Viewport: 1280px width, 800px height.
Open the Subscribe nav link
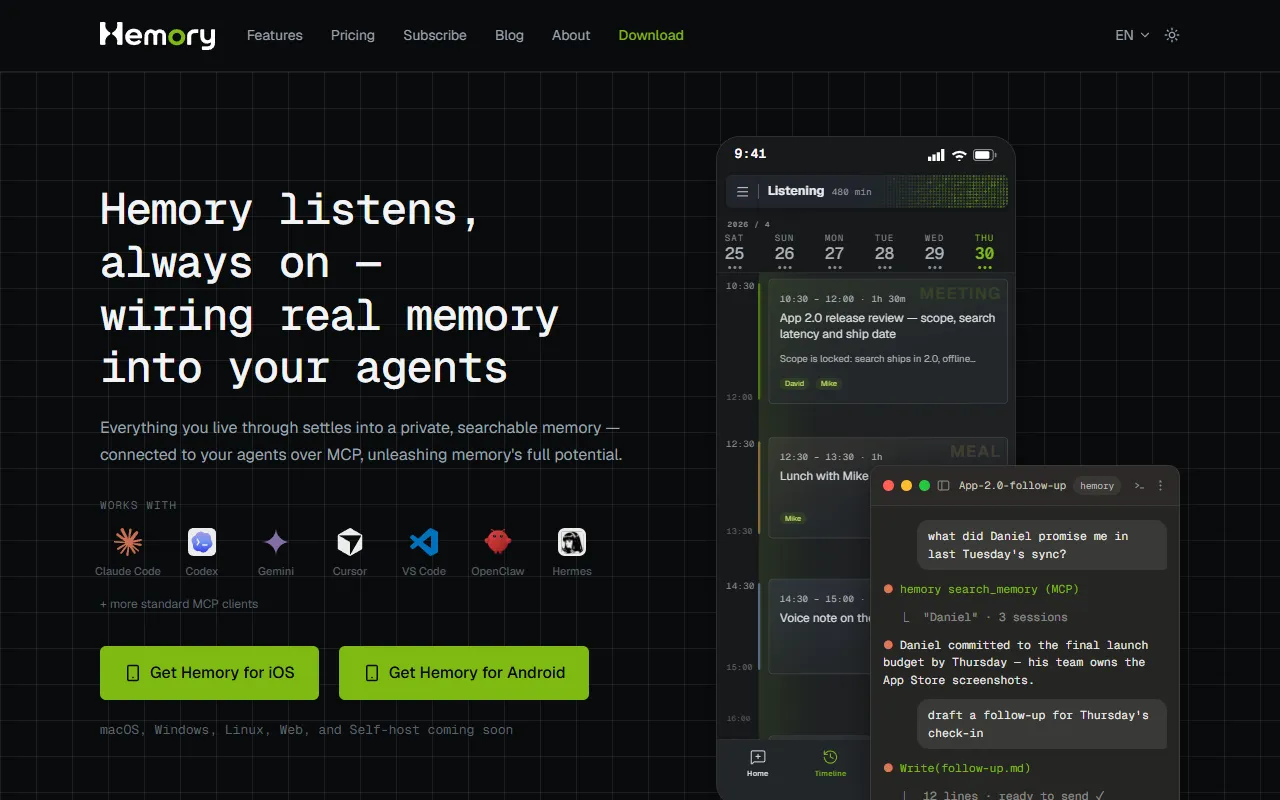pyautogui.click(x=435, y=35)
